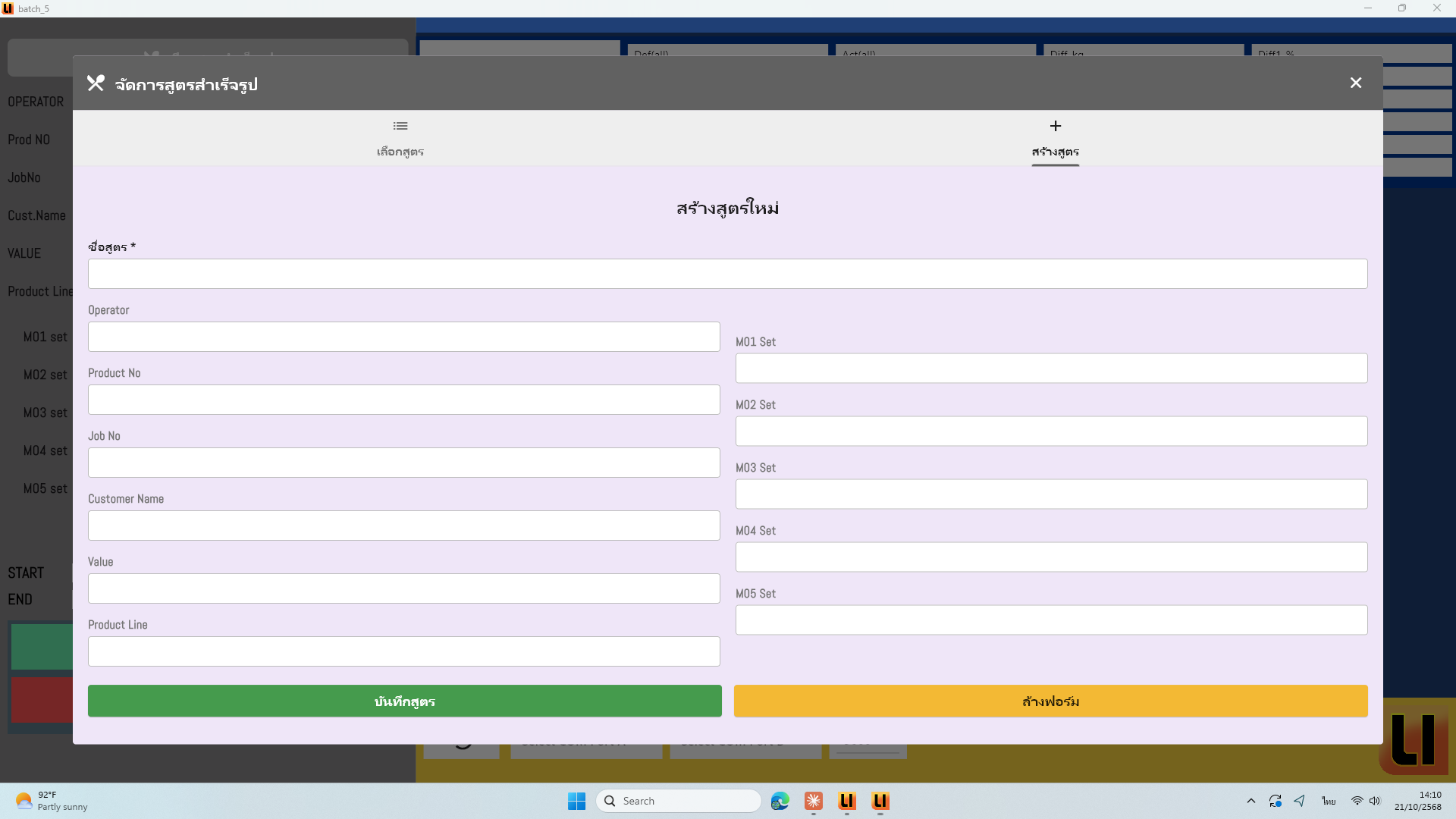Show hidden system tray icons chevron
The height and width of the screenshot is (819, 1456).
(1250, 801)
